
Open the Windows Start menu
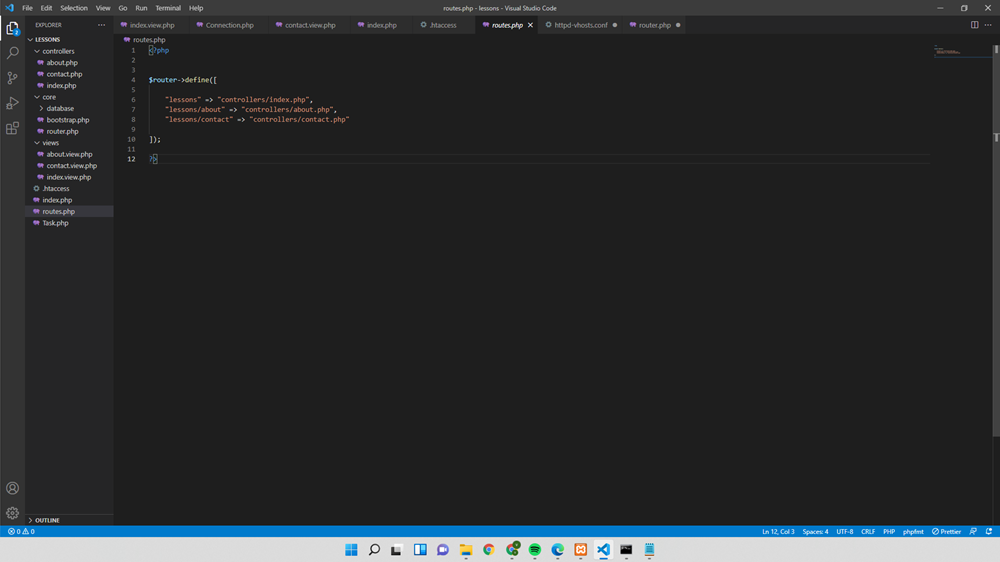coord(351,550)
